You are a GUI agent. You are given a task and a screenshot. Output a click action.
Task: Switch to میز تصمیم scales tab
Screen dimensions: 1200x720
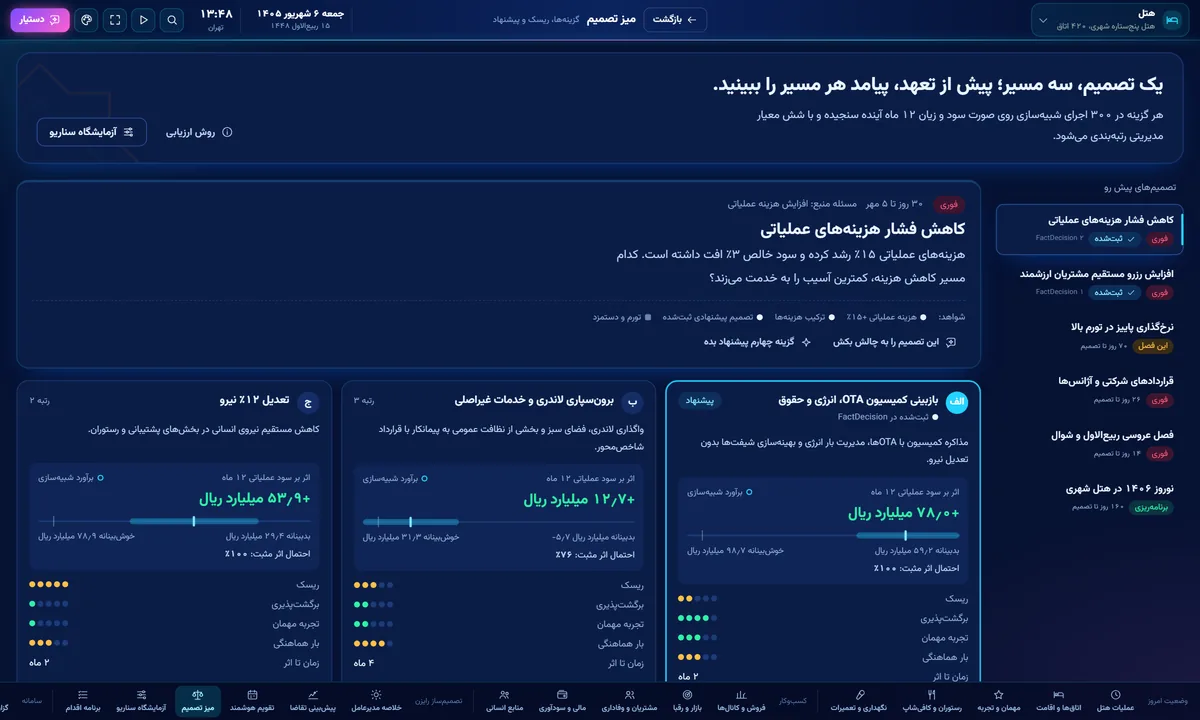click(x=197, y=700)
